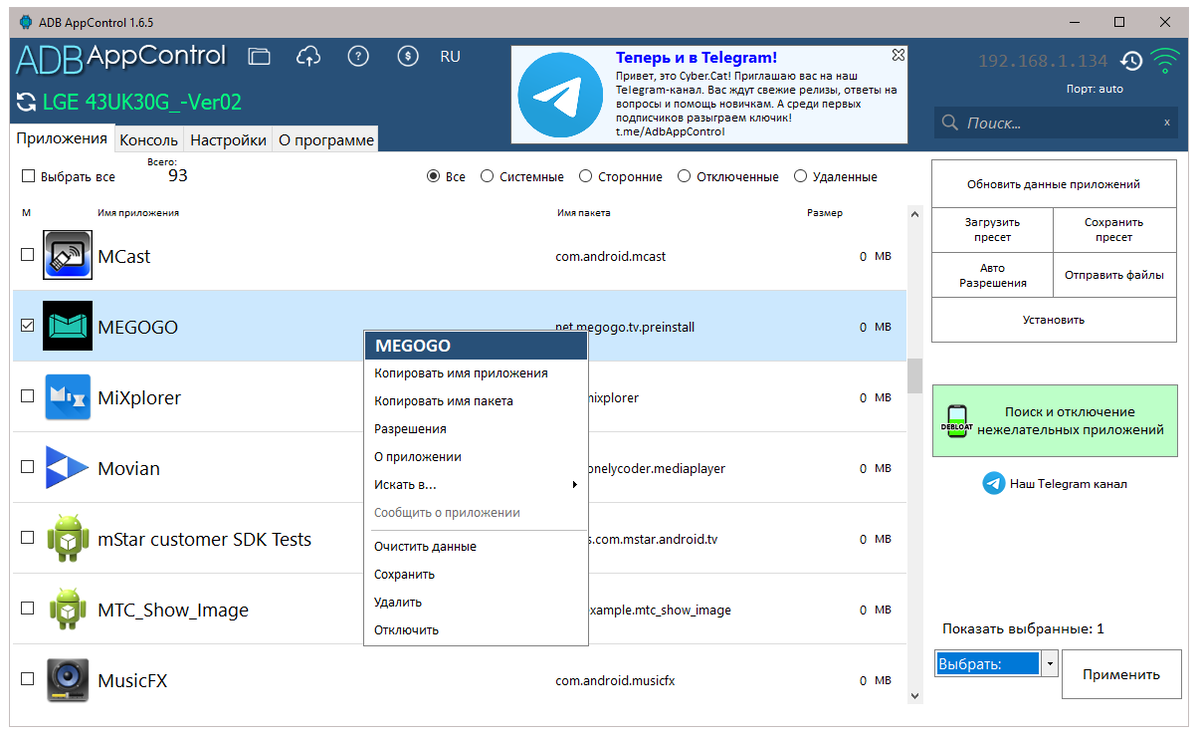The width and height of the screenshot is (1200, 736).
Task: Click the Debloat phone icon
Action: 956,421
